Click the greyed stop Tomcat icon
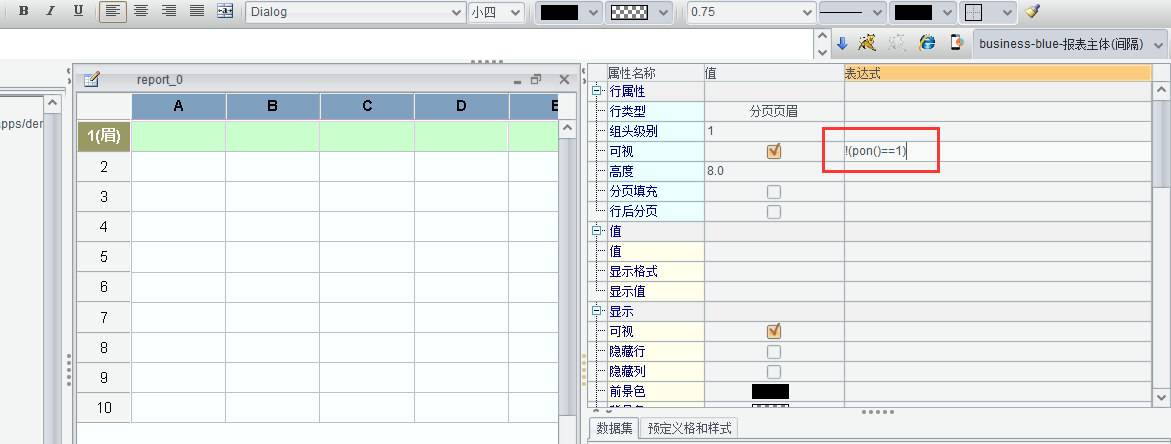Image resolution: width=1171 pixels, height=444 pixels. (x=896, y=43)
